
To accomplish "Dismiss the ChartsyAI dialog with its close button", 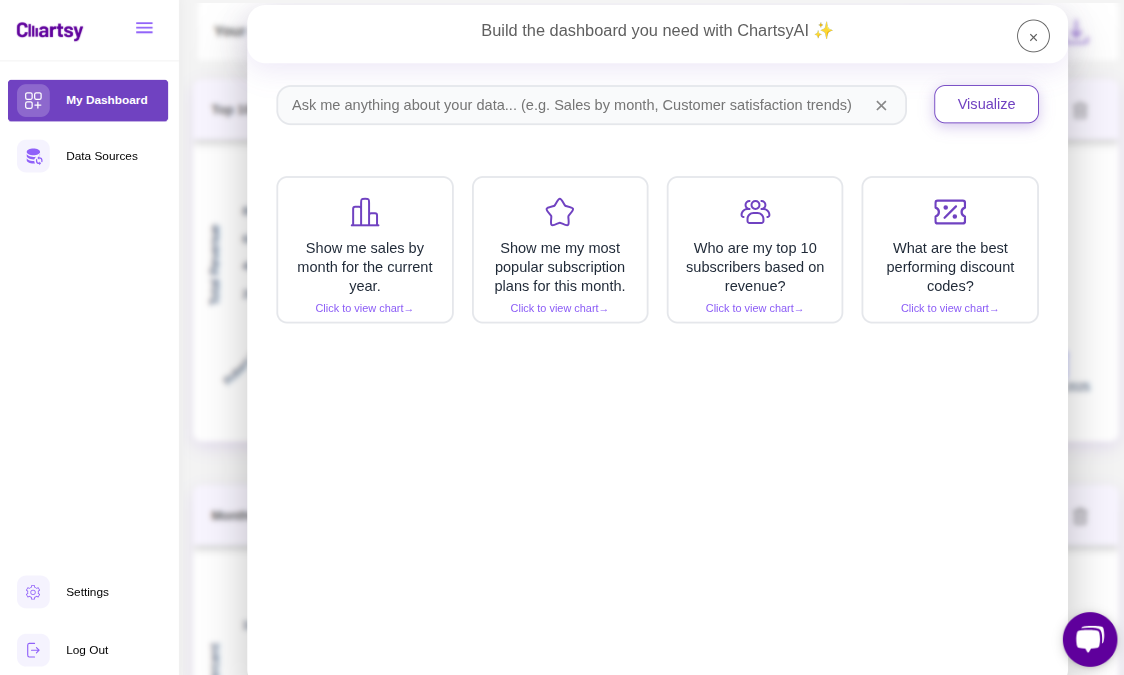I will coord(1033,36).
